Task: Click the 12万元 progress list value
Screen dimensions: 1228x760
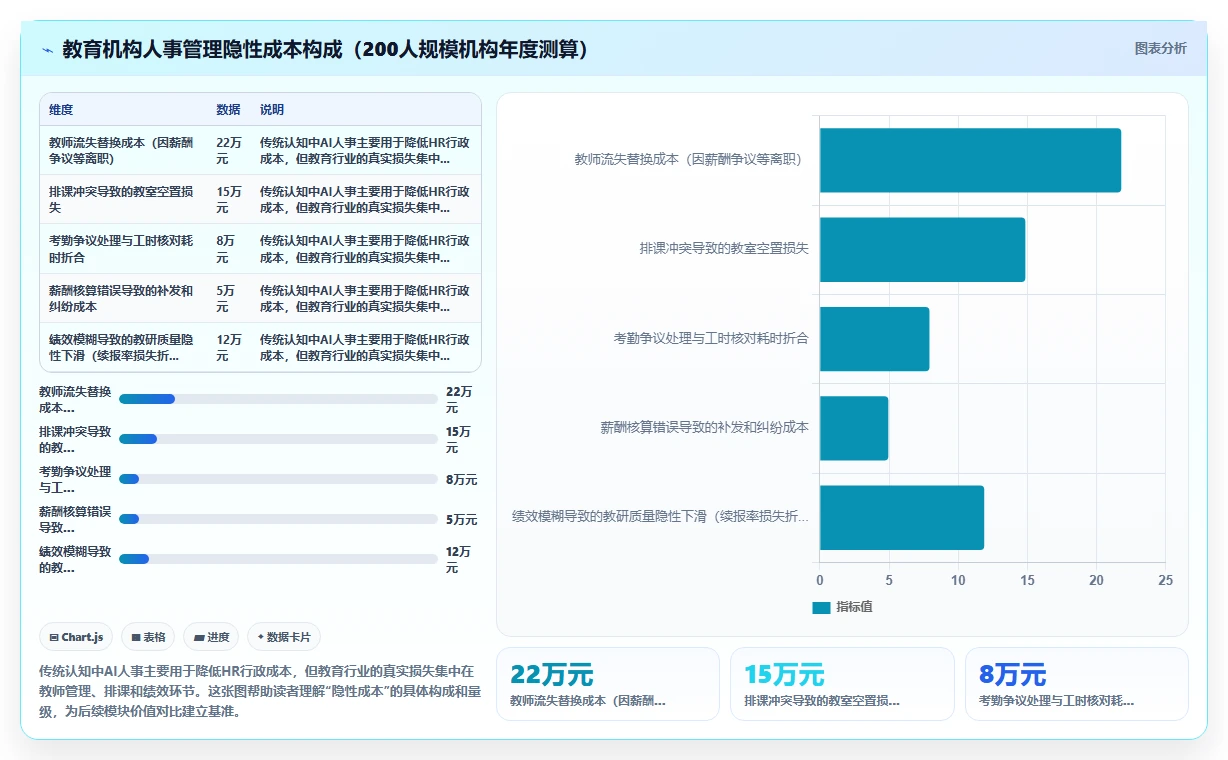Action: click(459, 559)
